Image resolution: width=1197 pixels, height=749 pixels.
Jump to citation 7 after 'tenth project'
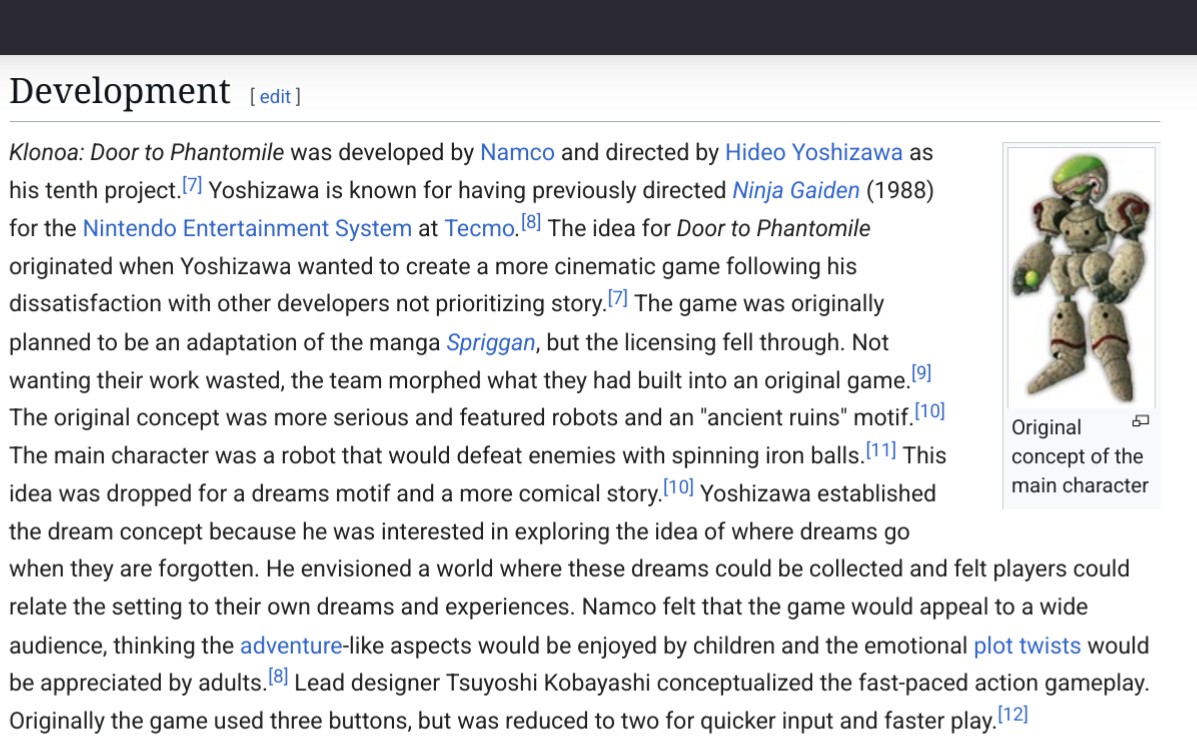click(x=192, y=184)
